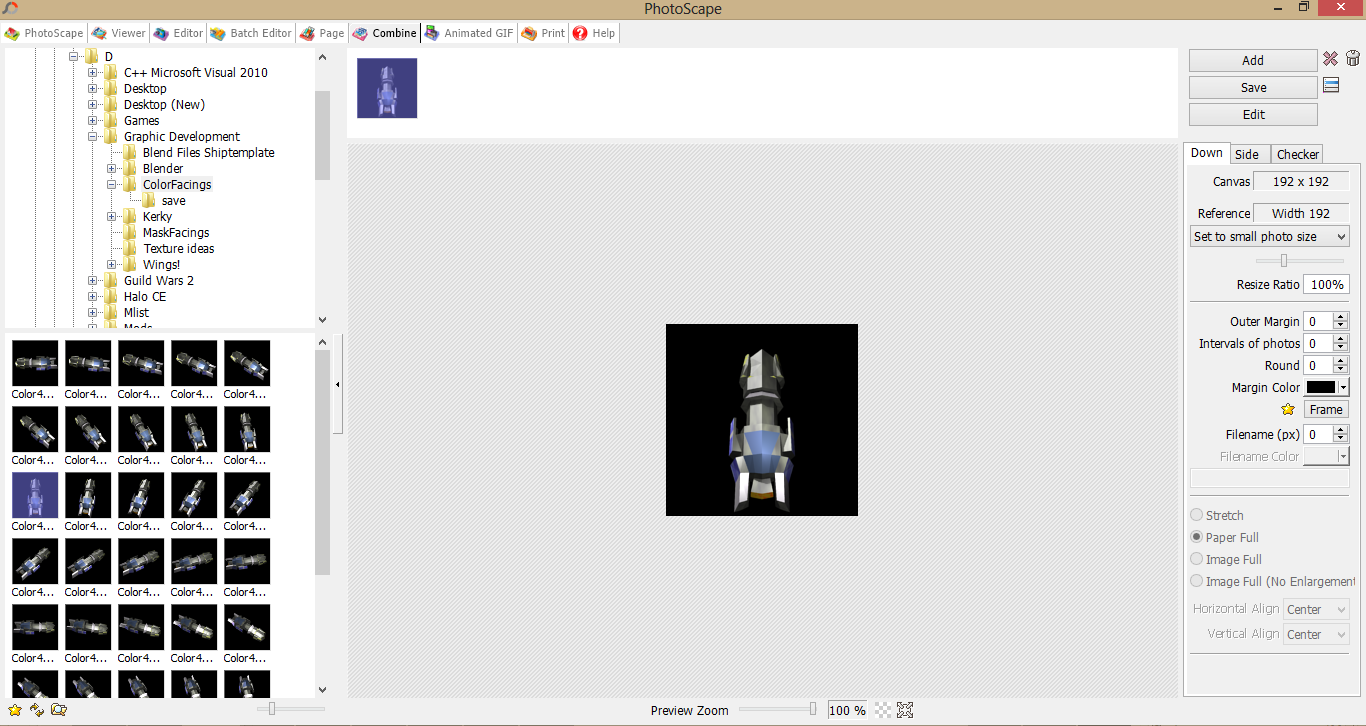Expand the Blender folder node
1366x726 pixels.
tap(112, 168)
